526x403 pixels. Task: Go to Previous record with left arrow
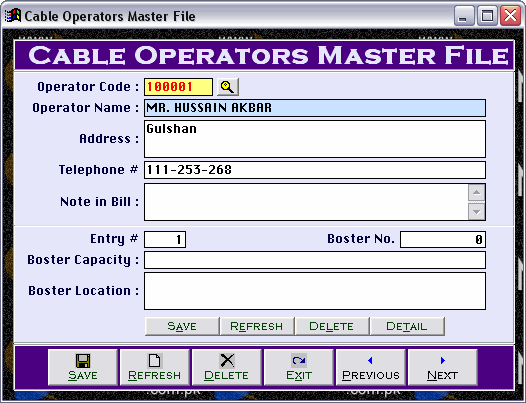(x=371, y=367)
